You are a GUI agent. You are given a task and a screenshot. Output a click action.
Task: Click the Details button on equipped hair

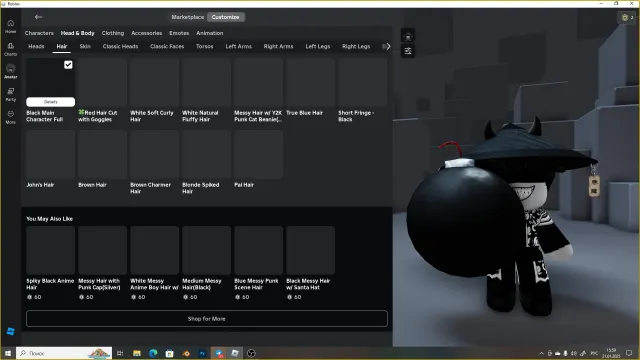click(x=51, y=102)
